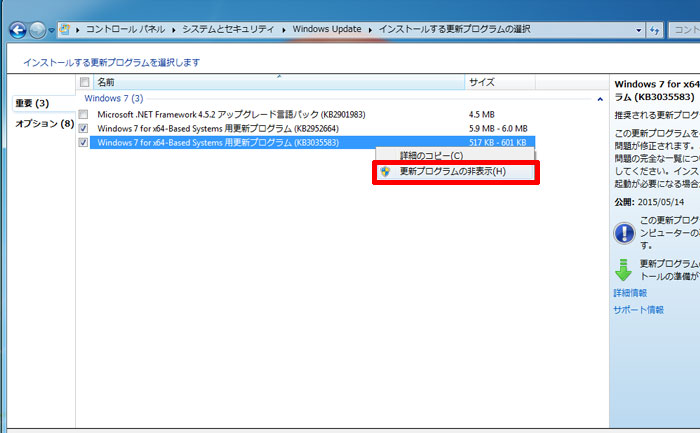Expand arrow after コントロール パネル breadcrumb
The image size is (700, 433).
(174, 30)
